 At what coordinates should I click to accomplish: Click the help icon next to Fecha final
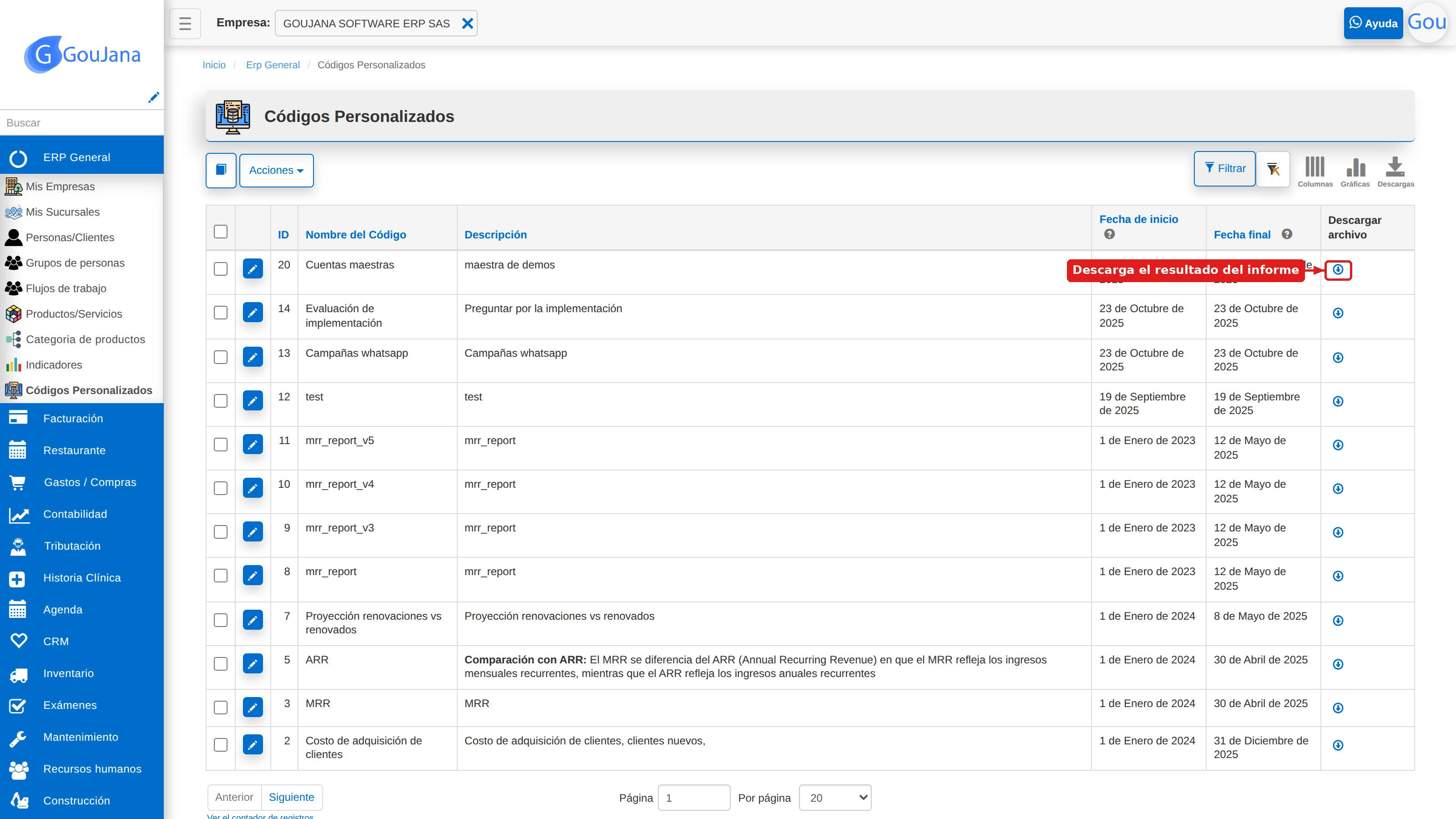1287,234
